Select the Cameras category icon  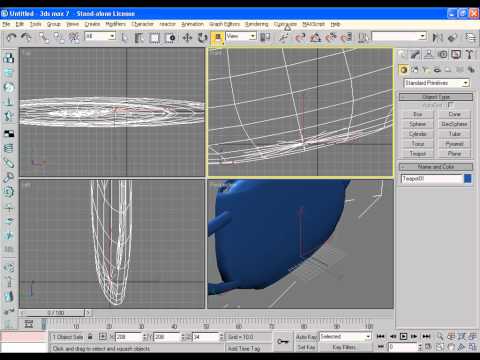[x=437, y=70]
